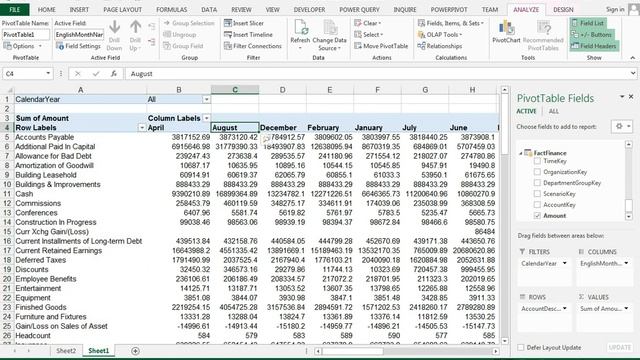Click in the PivotTable Name field

26,35
